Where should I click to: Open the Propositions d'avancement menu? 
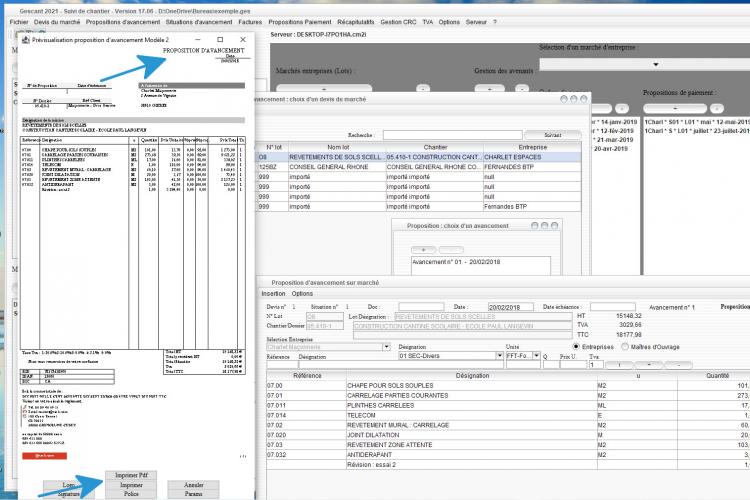click(x=123, y=22)
